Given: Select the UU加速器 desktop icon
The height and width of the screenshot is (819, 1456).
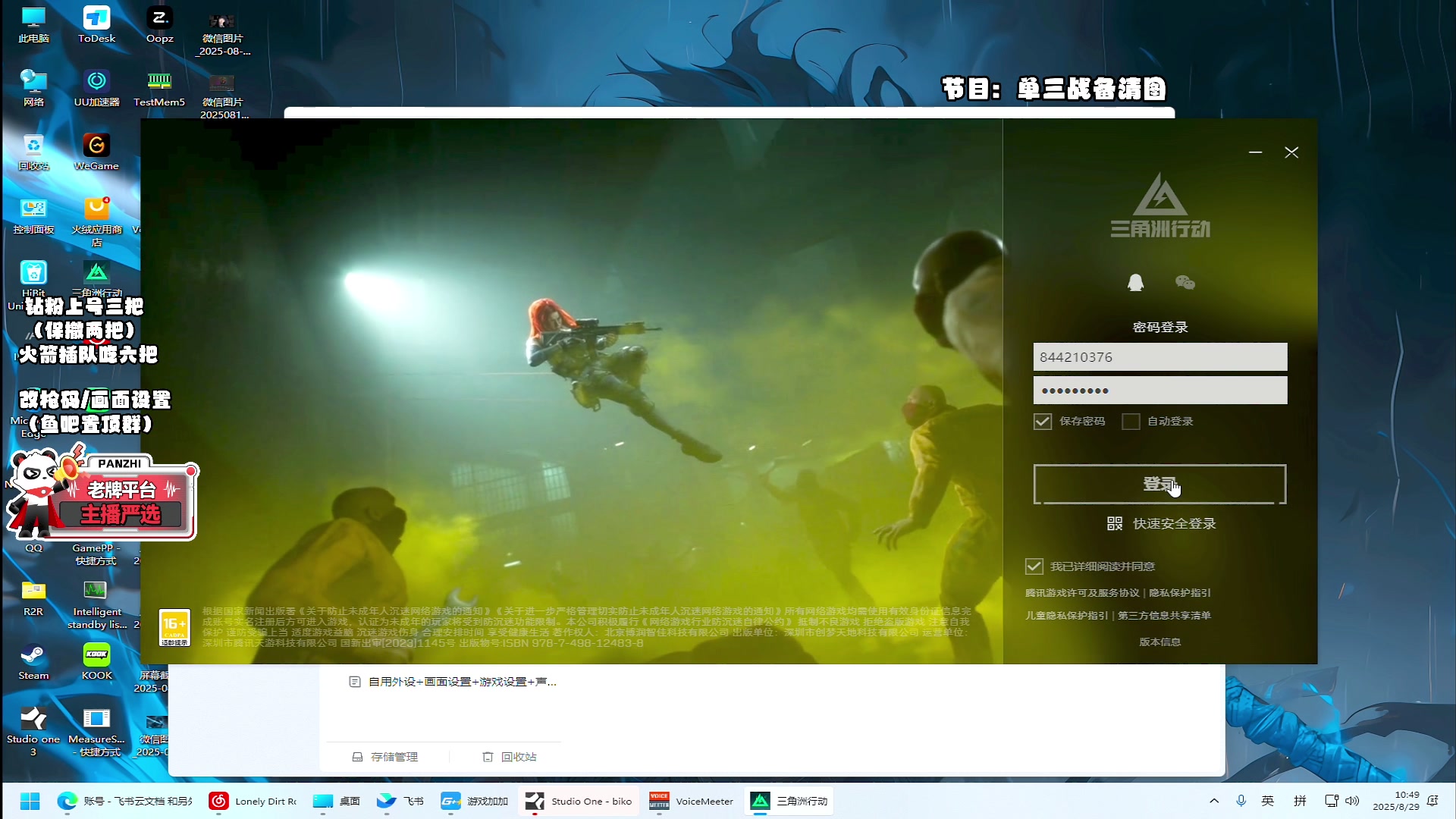Looking at the screenshot, I should click(96, 89).
